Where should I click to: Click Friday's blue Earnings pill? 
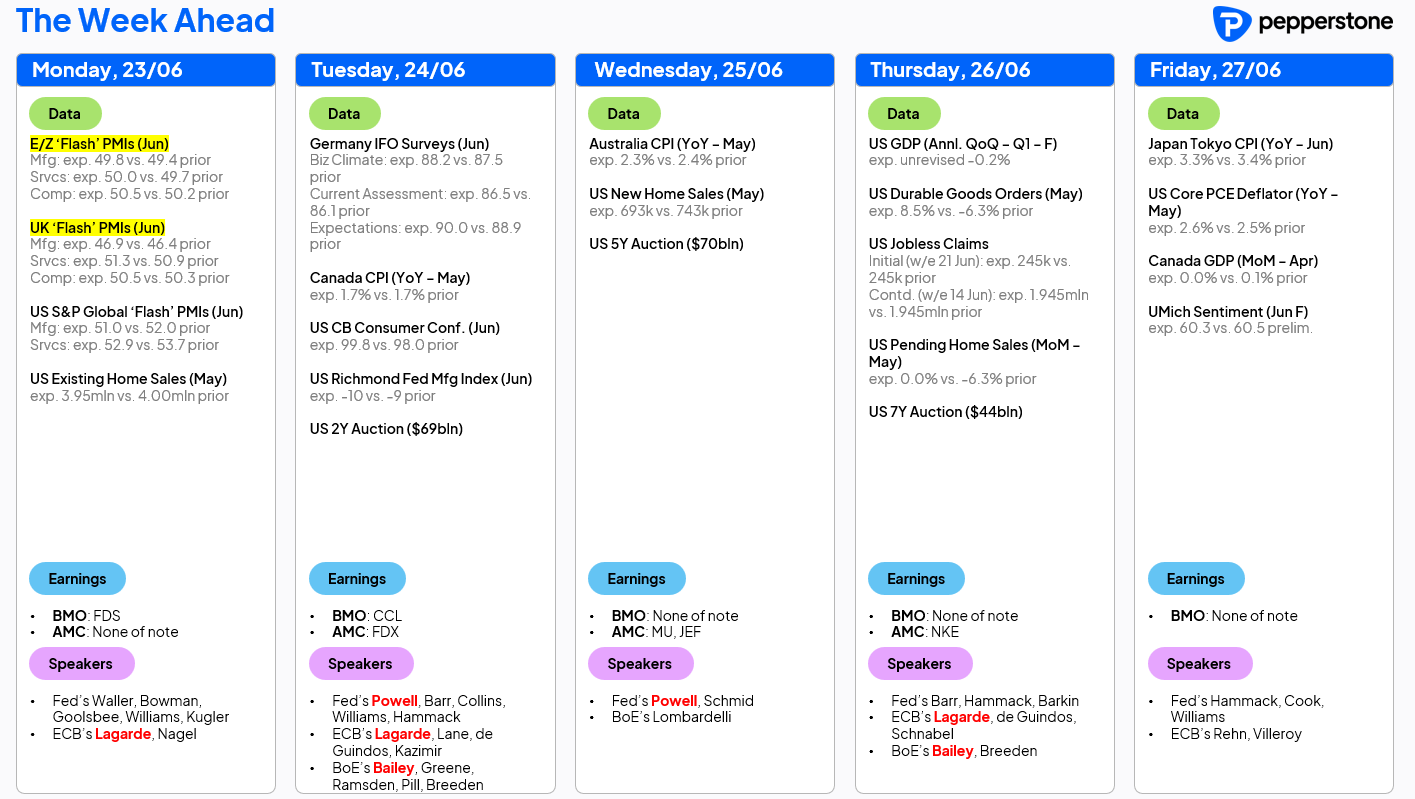[1196, 579]
